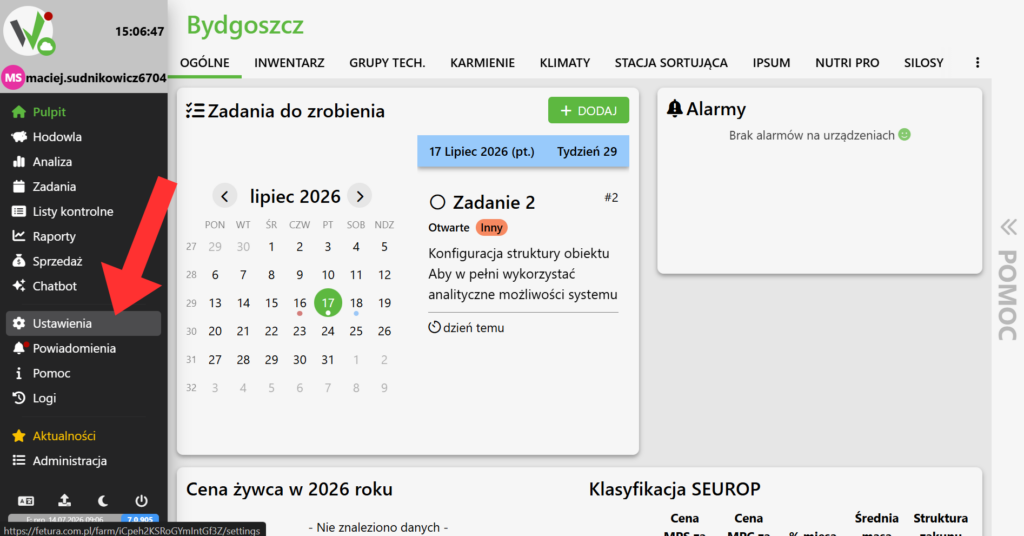The height and width of the screenshot is (536, 1024).
Task: Click the 'Klasyfikacja SEUROP' heading
Action: pos(674,489)
